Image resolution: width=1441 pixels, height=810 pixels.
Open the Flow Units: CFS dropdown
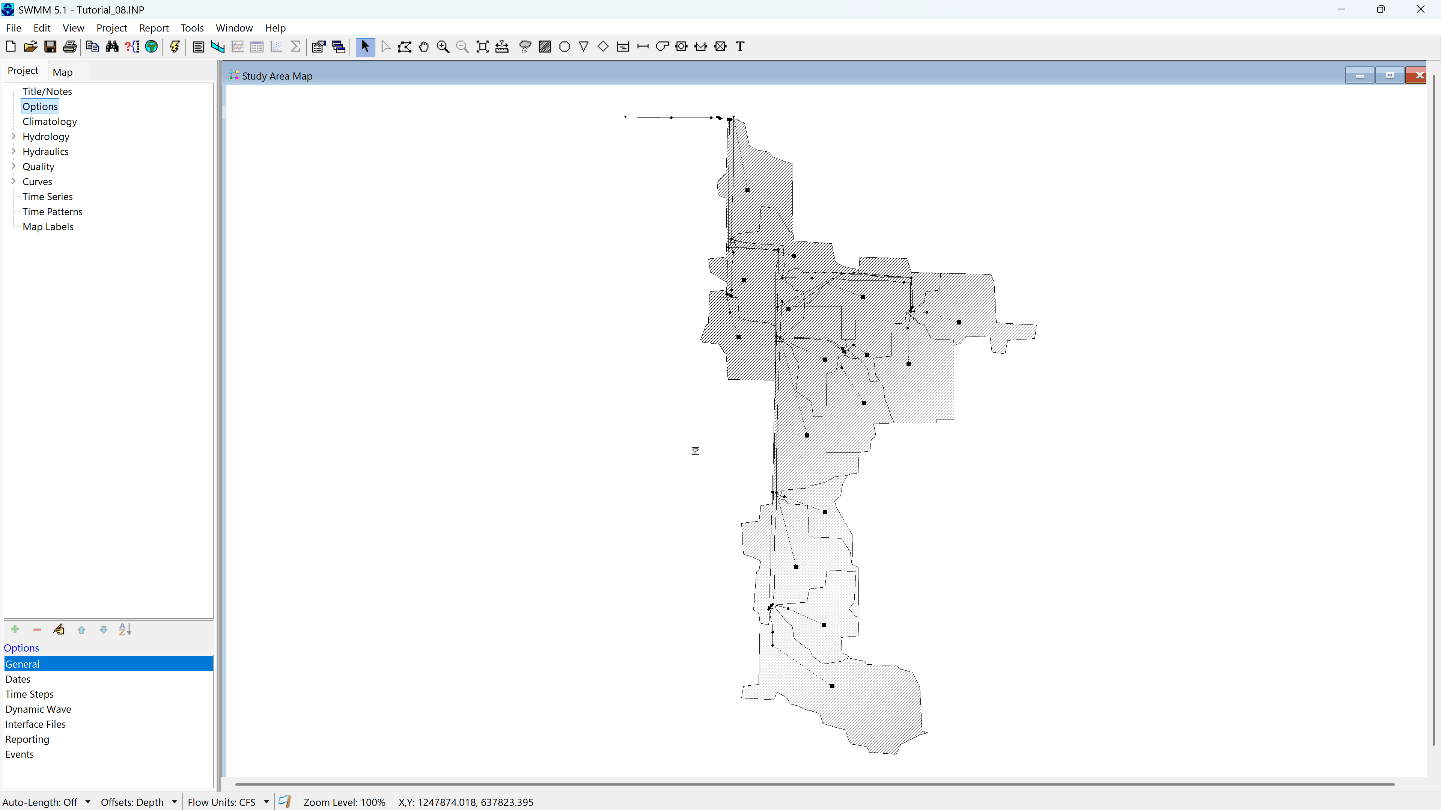265,802
